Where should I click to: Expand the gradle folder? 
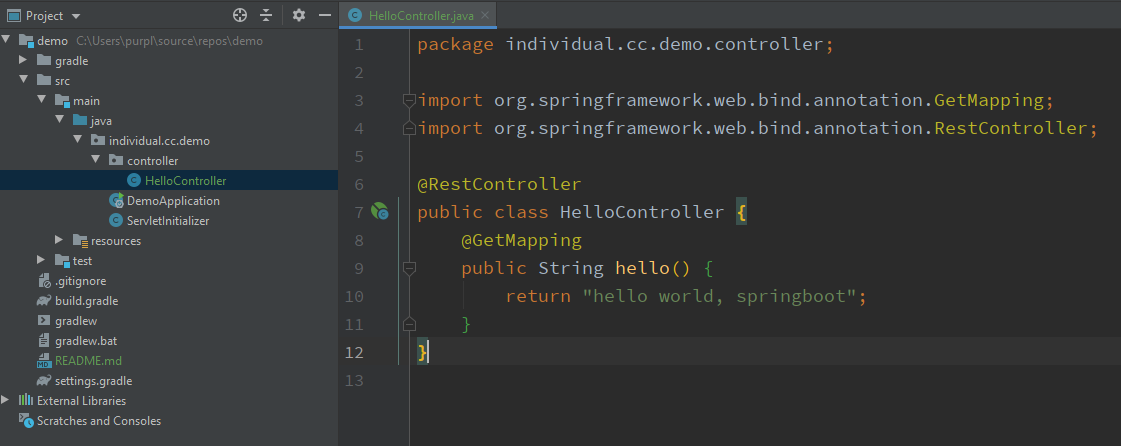[24, 61]
